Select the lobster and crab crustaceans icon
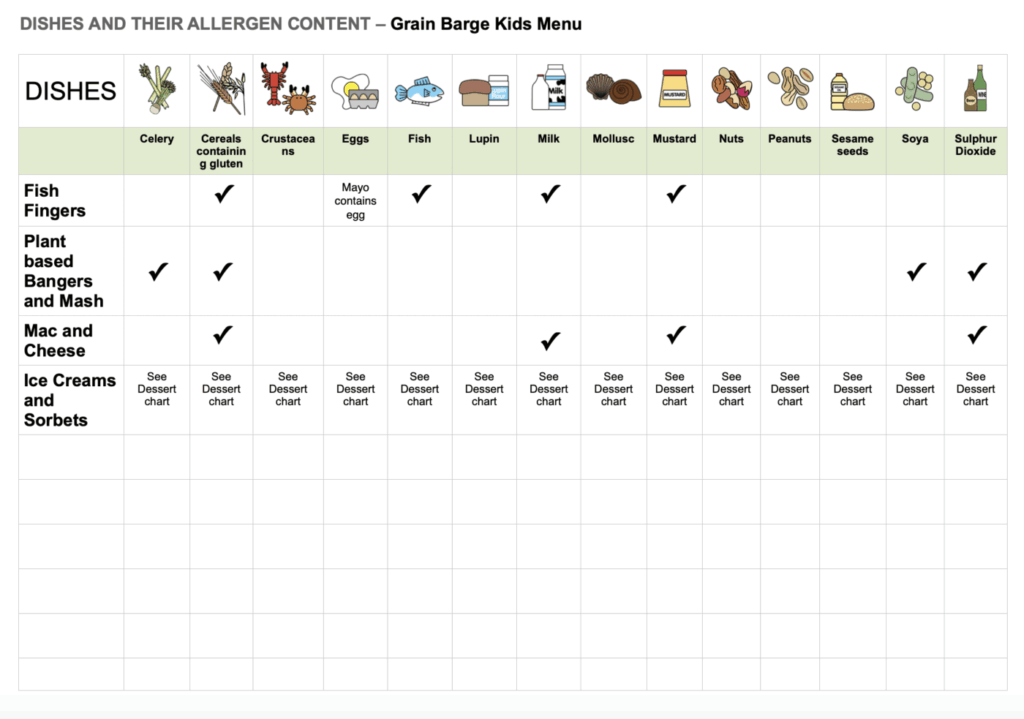 point(287,89)
